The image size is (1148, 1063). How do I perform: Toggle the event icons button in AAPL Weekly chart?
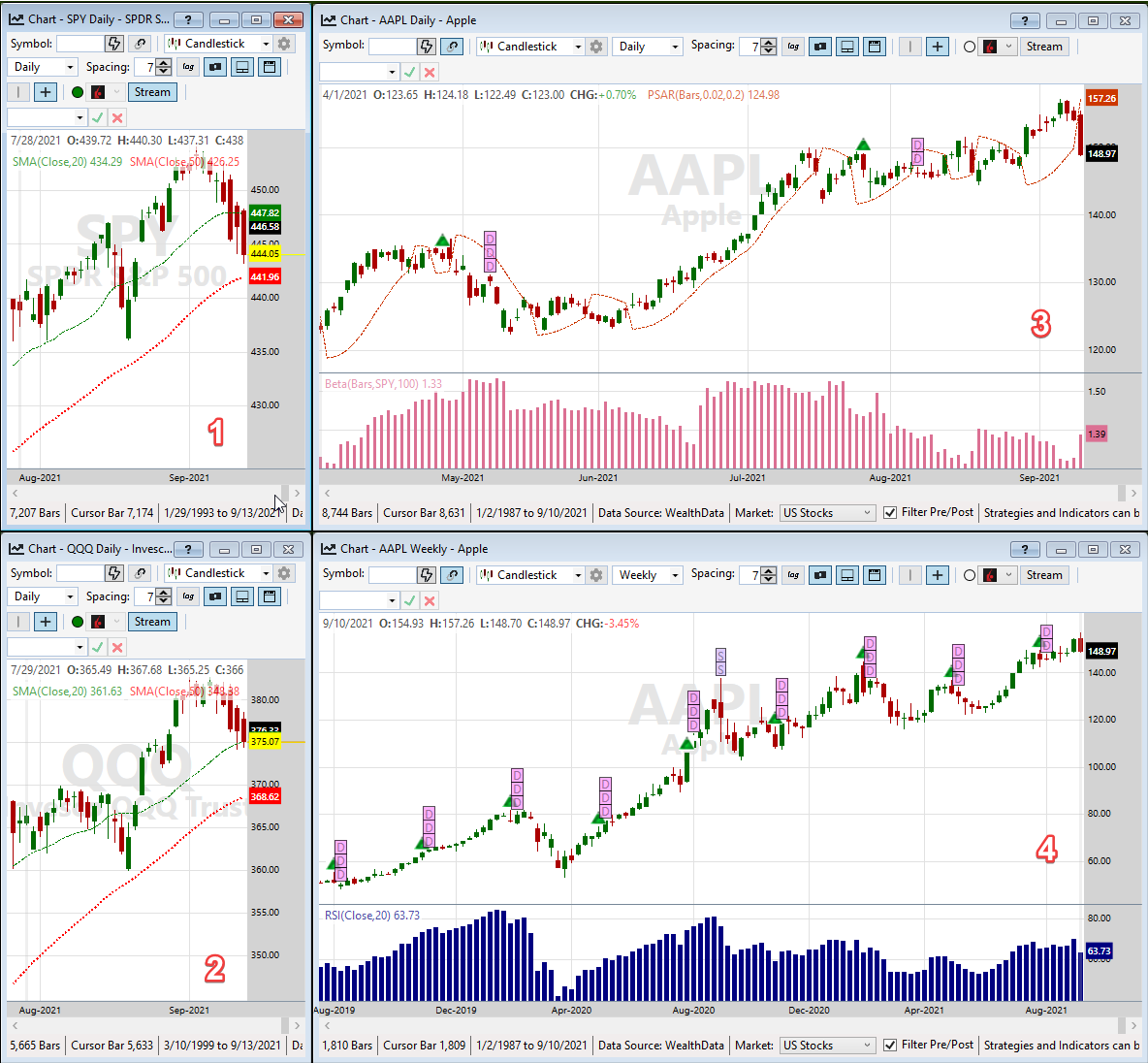820,575
